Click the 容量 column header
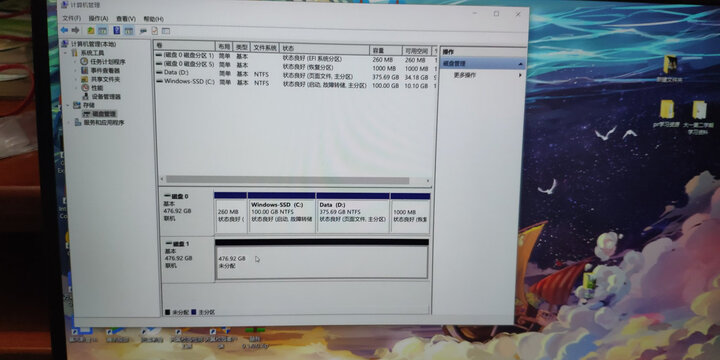 [386, 51]
